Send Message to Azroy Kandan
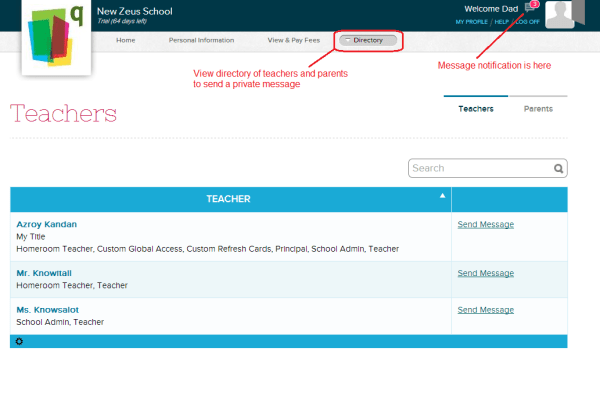Screen dimensions: 600x394 click(486, 225)
